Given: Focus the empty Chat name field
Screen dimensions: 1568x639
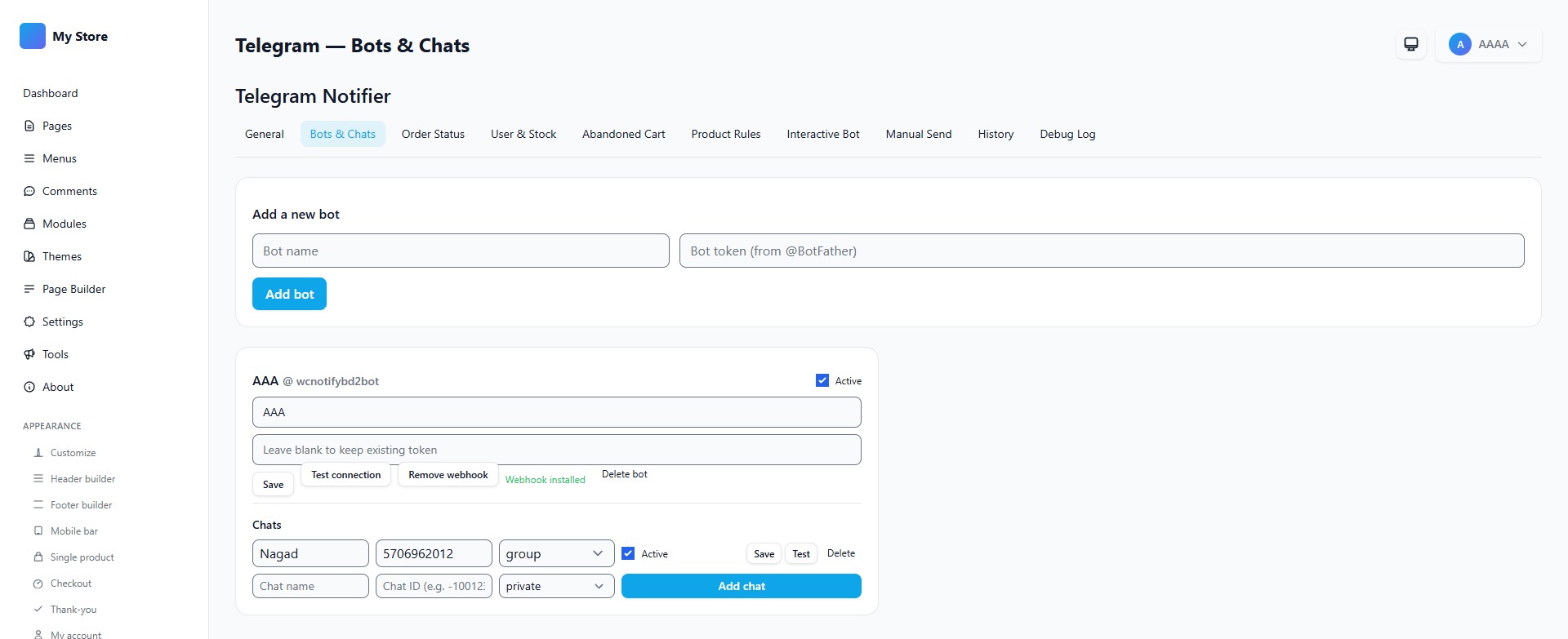Looking at the screenshot, I should tap(310, 586).
